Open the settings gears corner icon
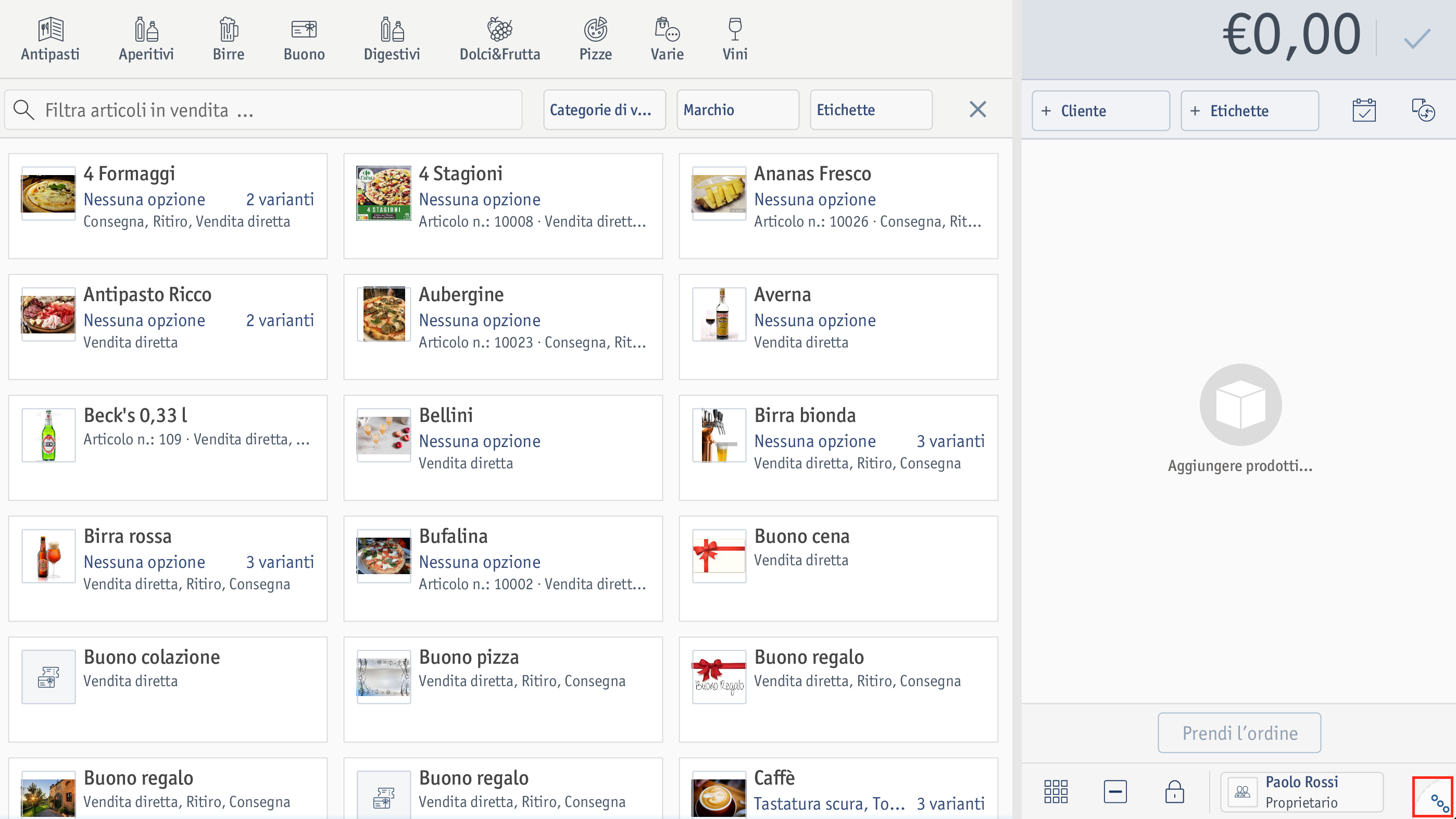This screenshot has width=1456, height=819. point(1433,797)
